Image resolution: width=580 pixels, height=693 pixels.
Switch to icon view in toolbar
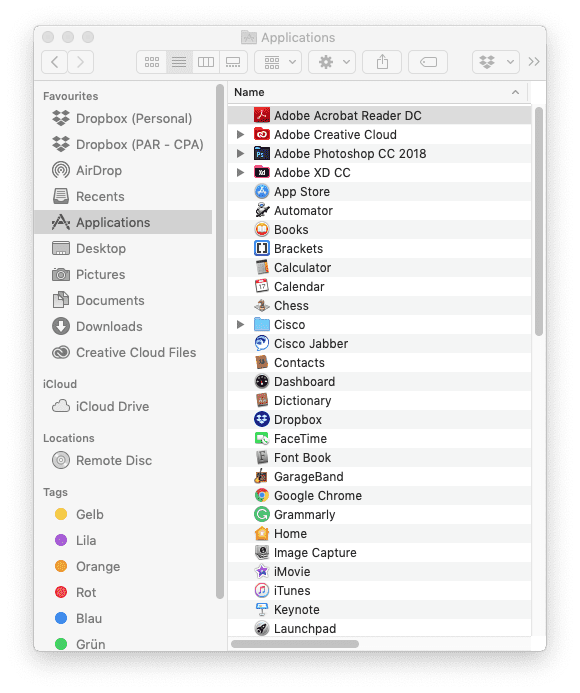pos(152,62)
